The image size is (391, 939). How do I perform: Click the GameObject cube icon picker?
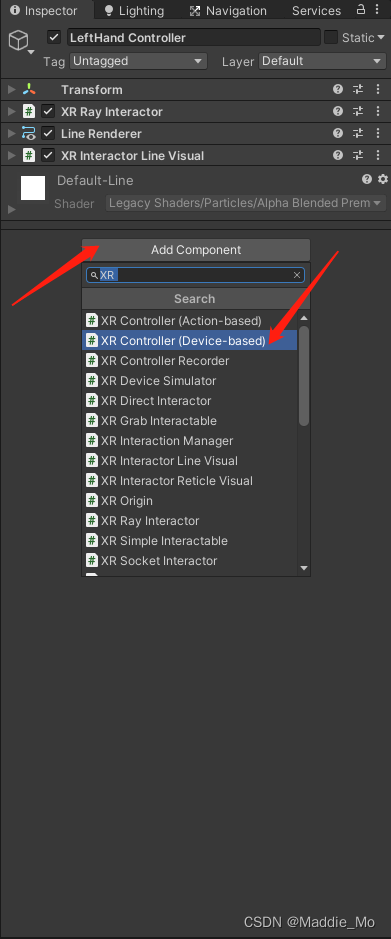point(19,42)
